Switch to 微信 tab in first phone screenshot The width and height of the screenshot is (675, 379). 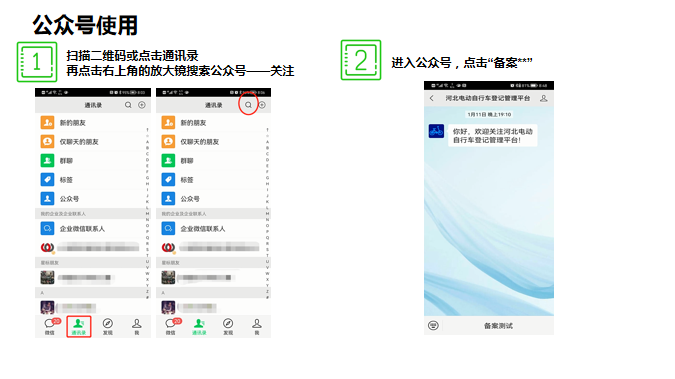pyautogui.click(x=50, y=326)
